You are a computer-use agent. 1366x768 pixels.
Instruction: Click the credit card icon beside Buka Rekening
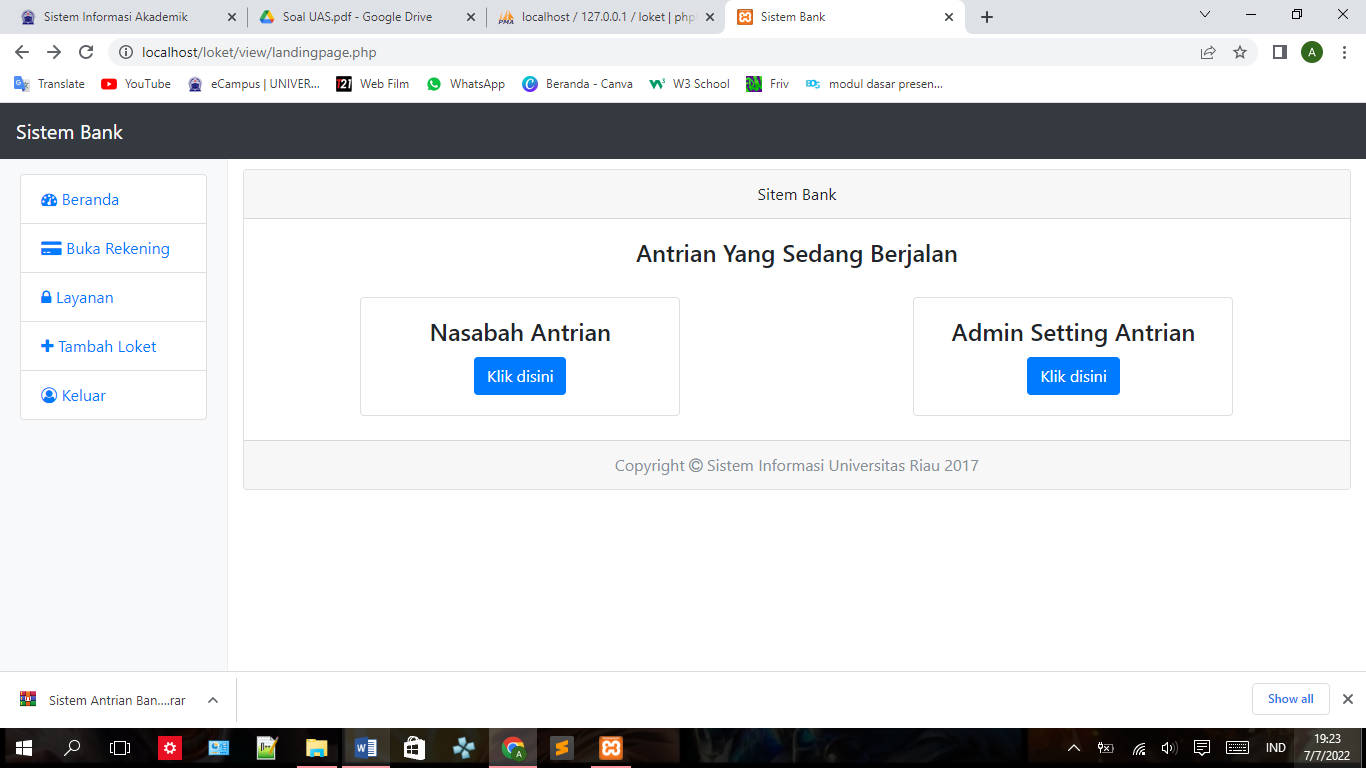pos(51,248)
